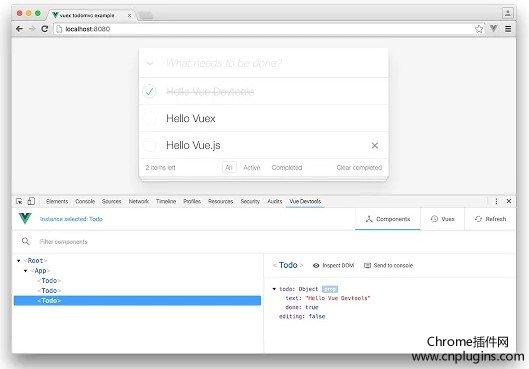
Task: Mark Hello Vuex todo as done
Action: tap(149, 118)
